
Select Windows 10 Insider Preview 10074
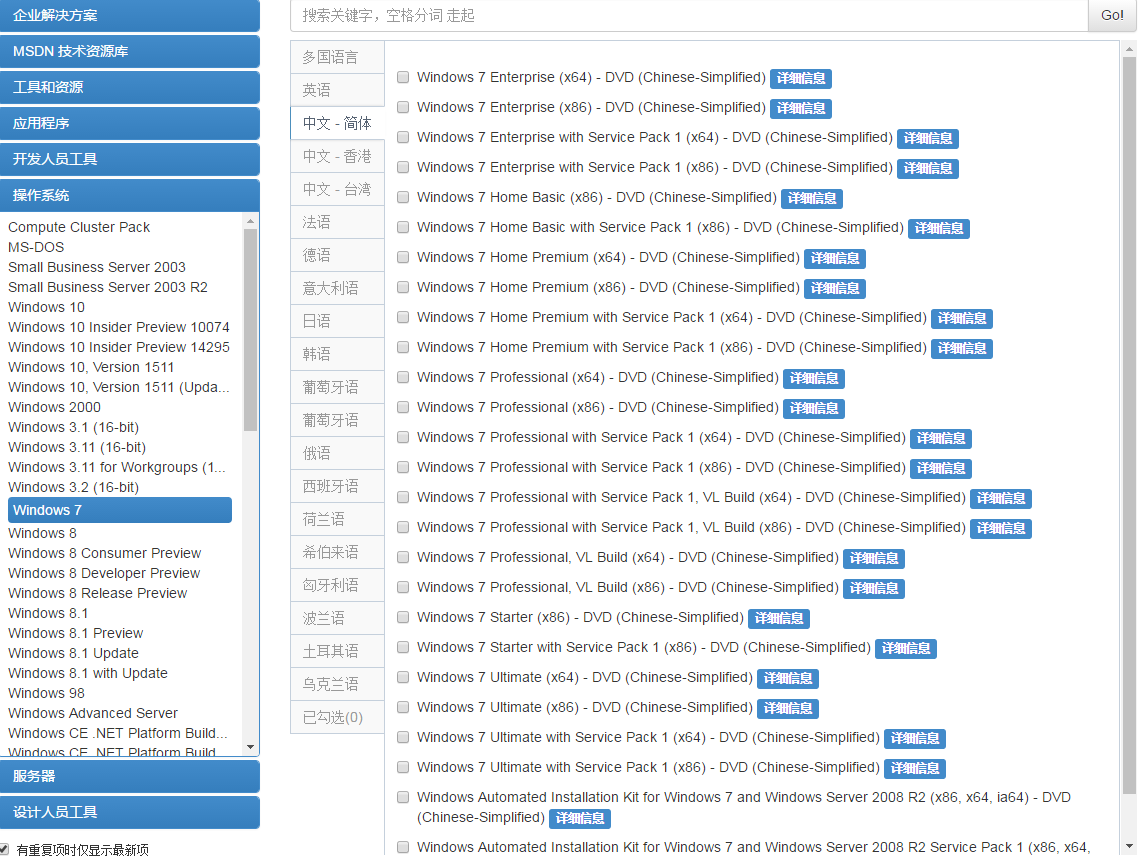(119, 327)
